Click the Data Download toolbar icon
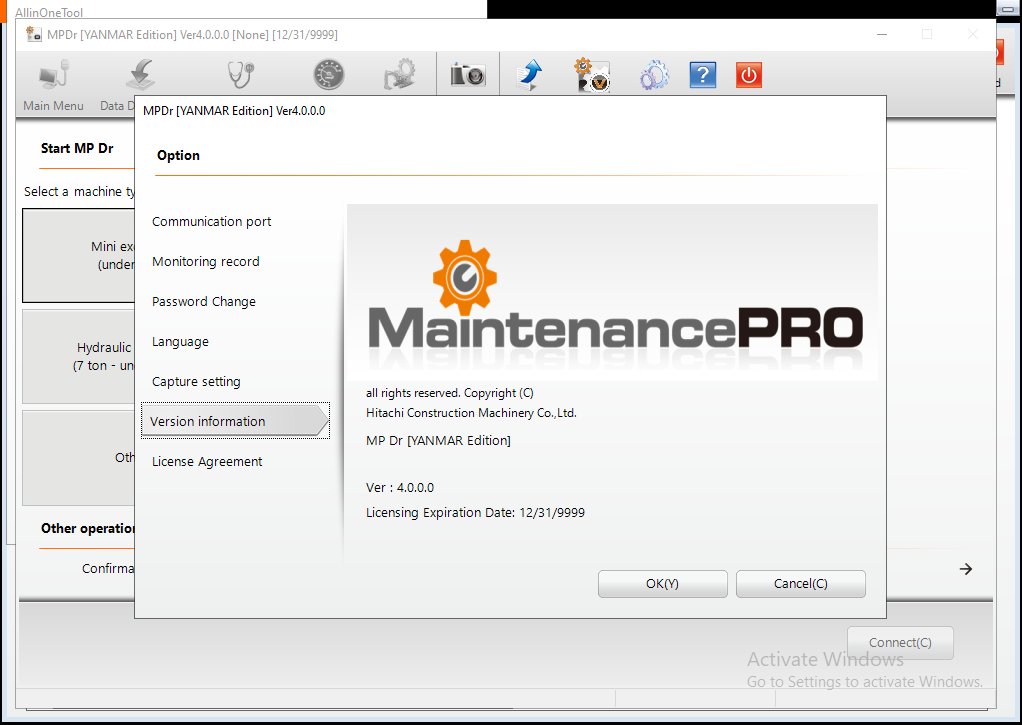Screen dimensions: 1022x725 [x=140, y=75]
